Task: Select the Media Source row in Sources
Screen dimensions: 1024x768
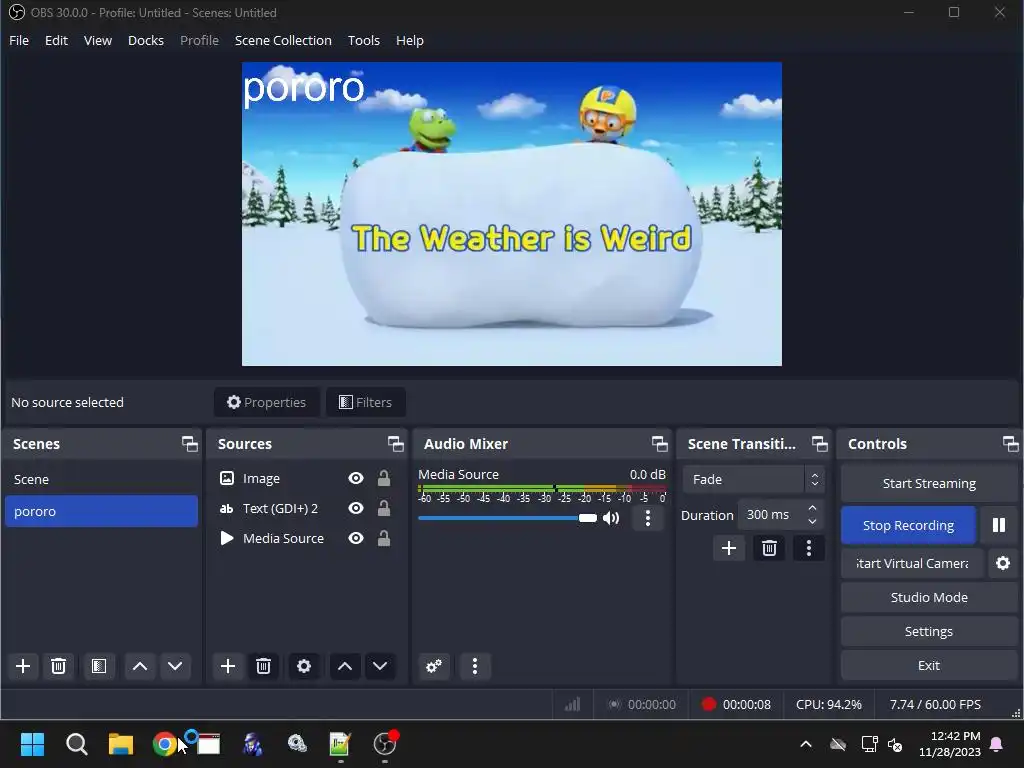Action: tap(306, 538)
